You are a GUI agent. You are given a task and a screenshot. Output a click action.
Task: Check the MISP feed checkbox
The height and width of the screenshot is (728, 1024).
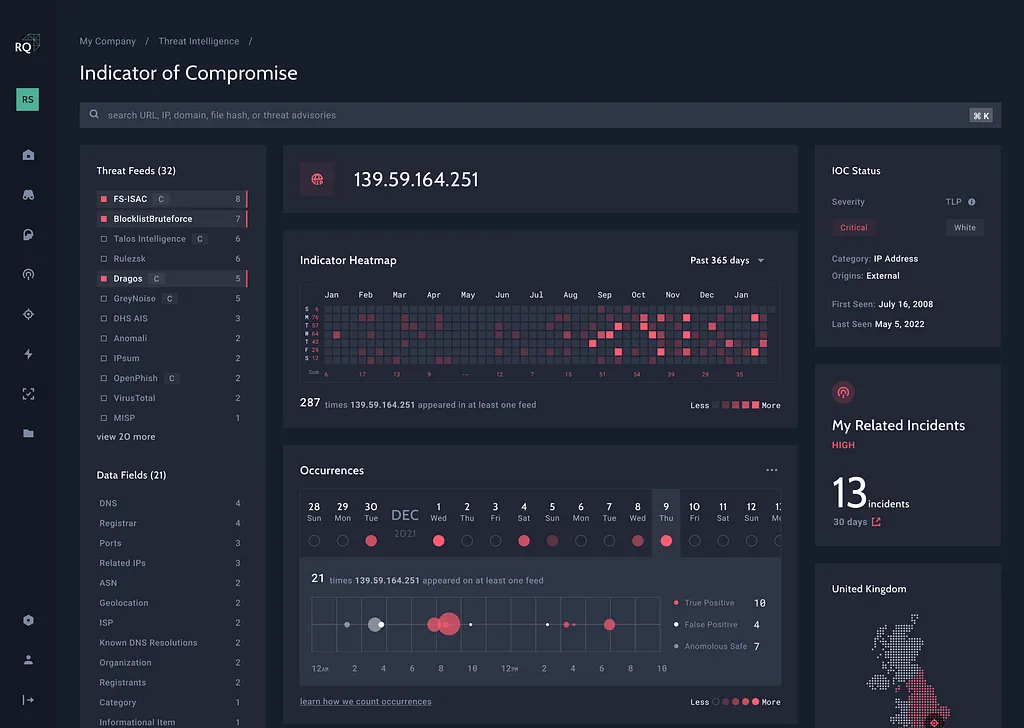coord(104,418)
